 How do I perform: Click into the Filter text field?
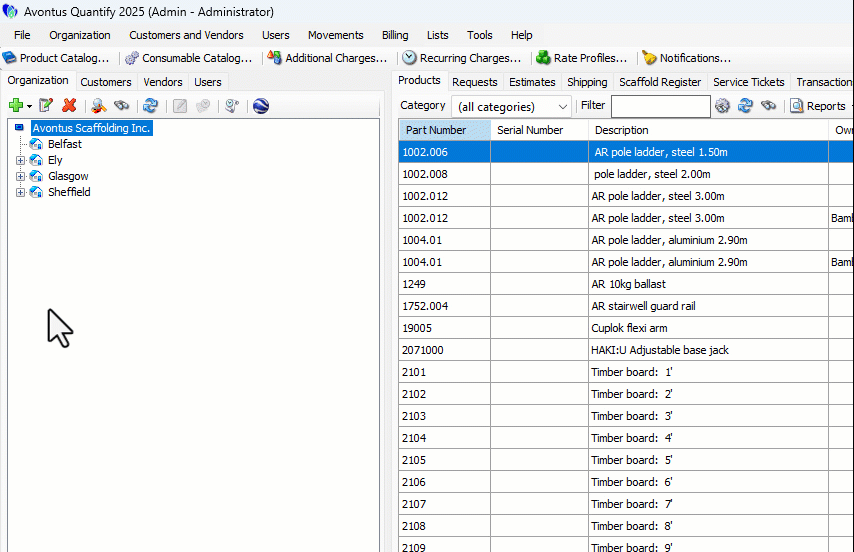point(660,106)
